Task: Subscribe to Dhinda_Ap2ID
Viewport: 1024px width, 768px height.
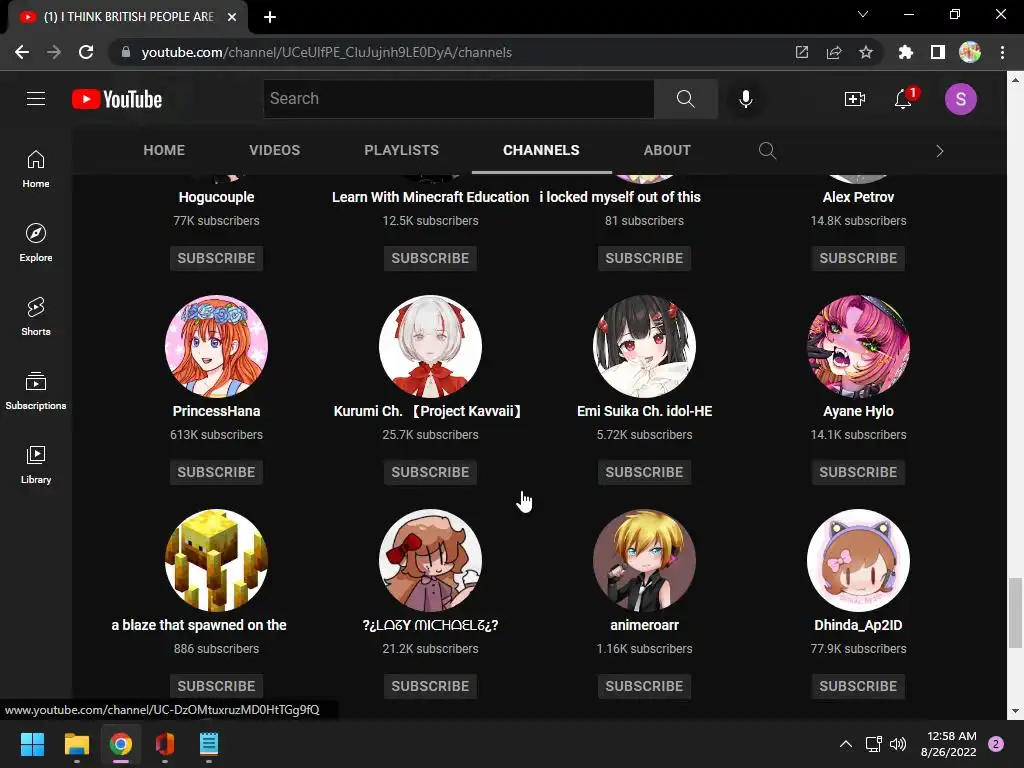Action: (858, 686)
